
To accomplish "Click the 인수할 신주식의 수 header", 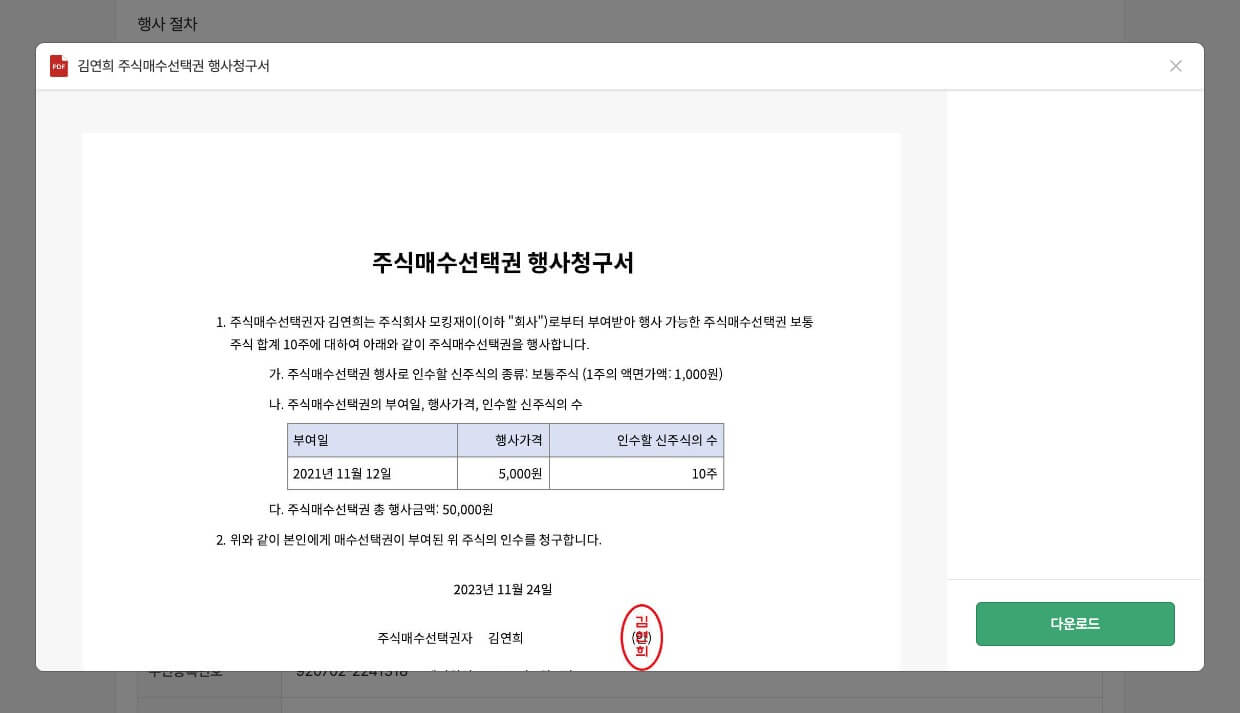I will pos(637,440).
